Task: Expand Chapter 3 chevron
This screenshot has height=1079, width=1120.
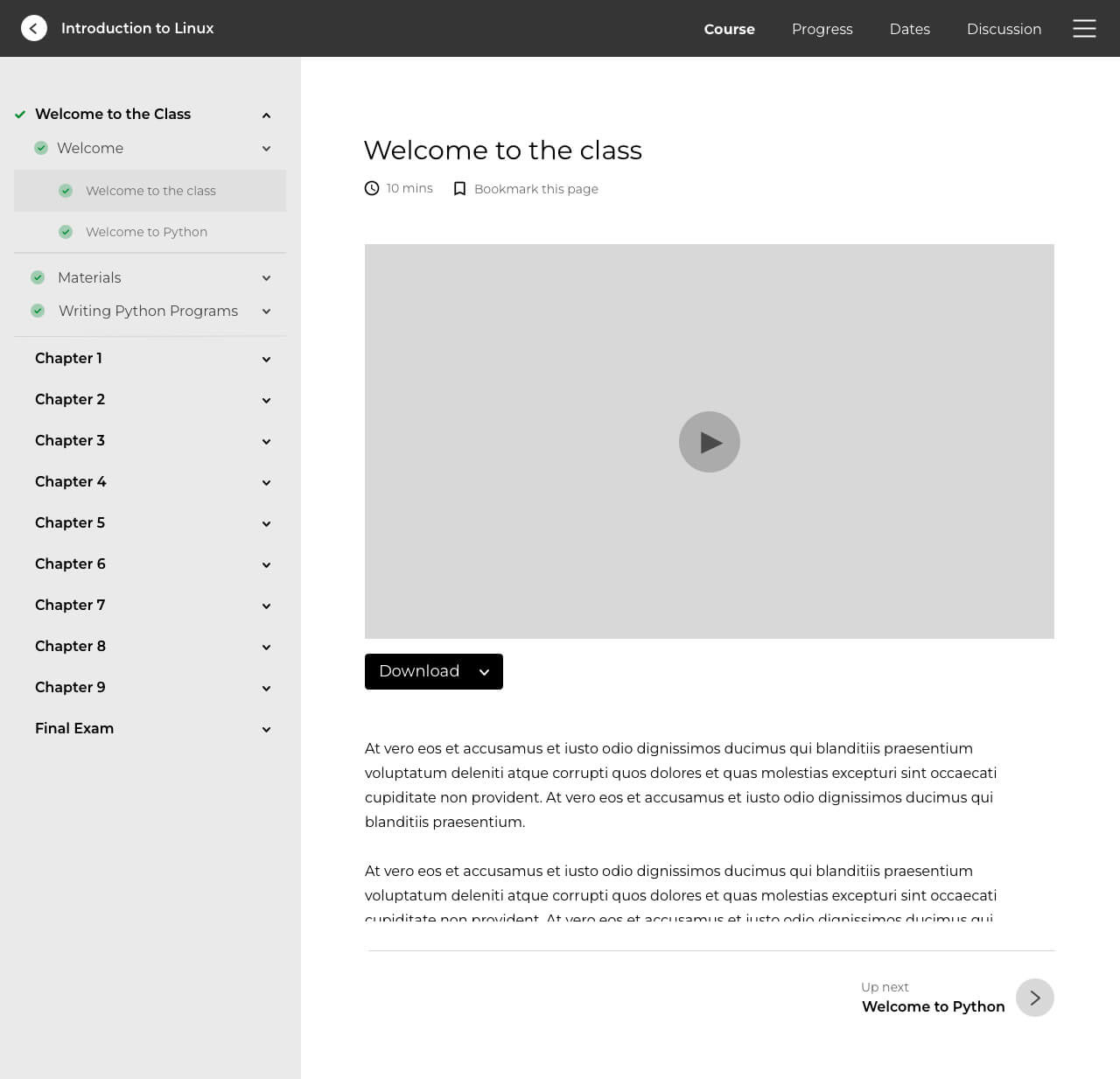Action: pos(266,441)
